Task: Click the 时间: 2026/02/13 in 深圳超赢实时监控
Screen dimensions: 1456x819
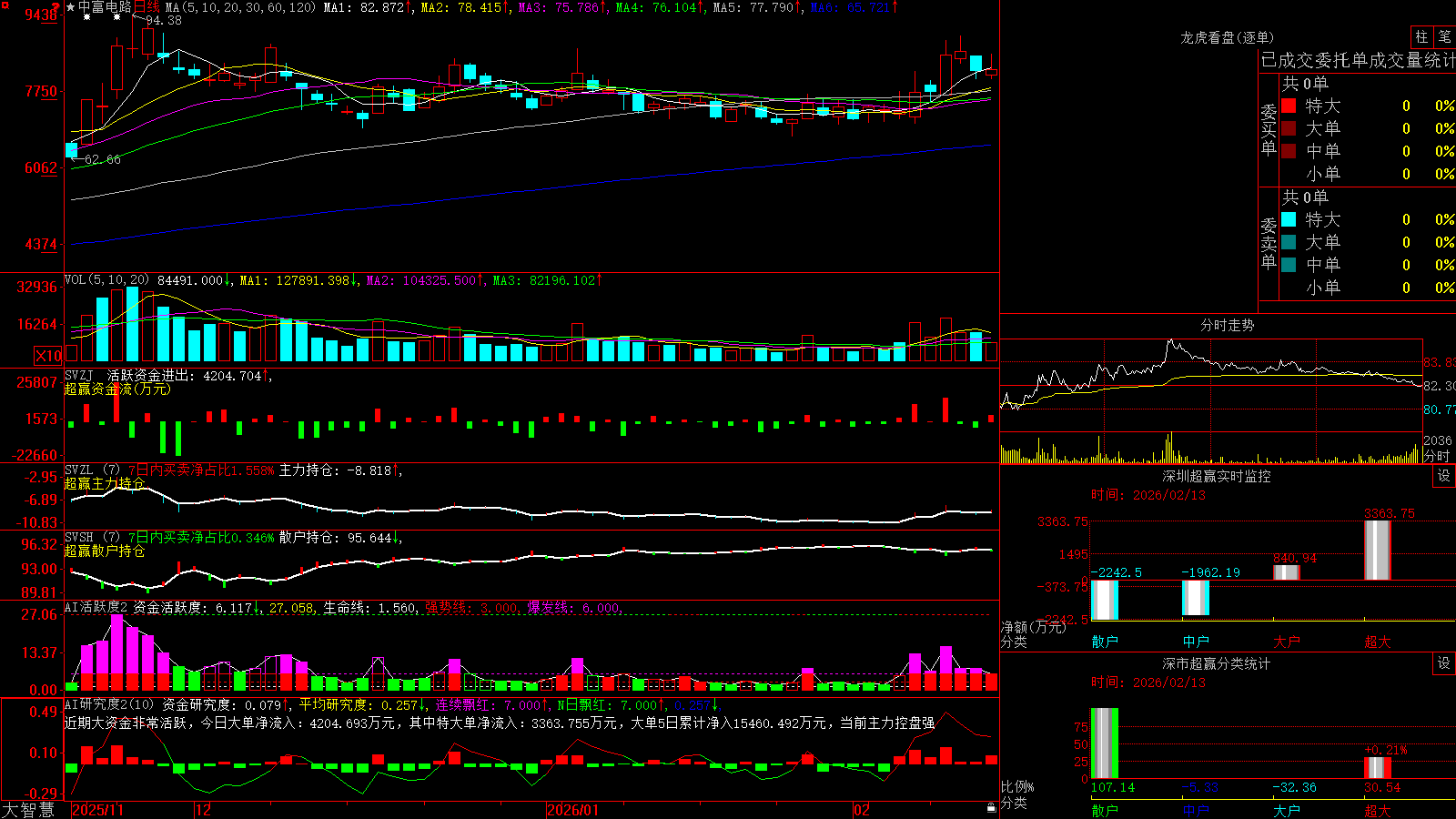Action: click(1148, 495)
